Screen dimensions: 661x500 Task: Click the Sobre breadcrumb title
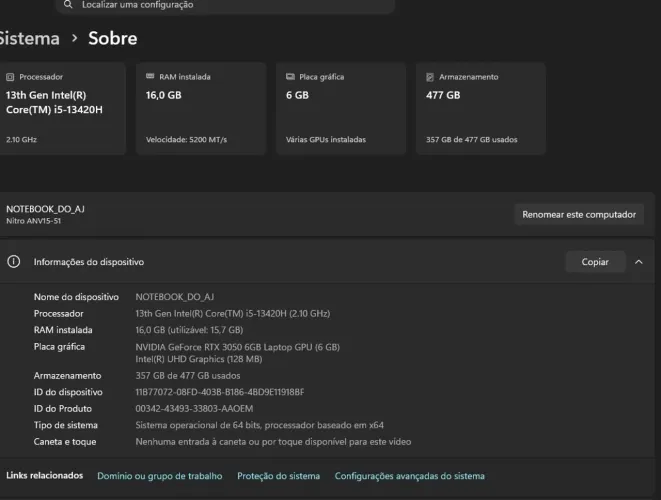[113, 38]
